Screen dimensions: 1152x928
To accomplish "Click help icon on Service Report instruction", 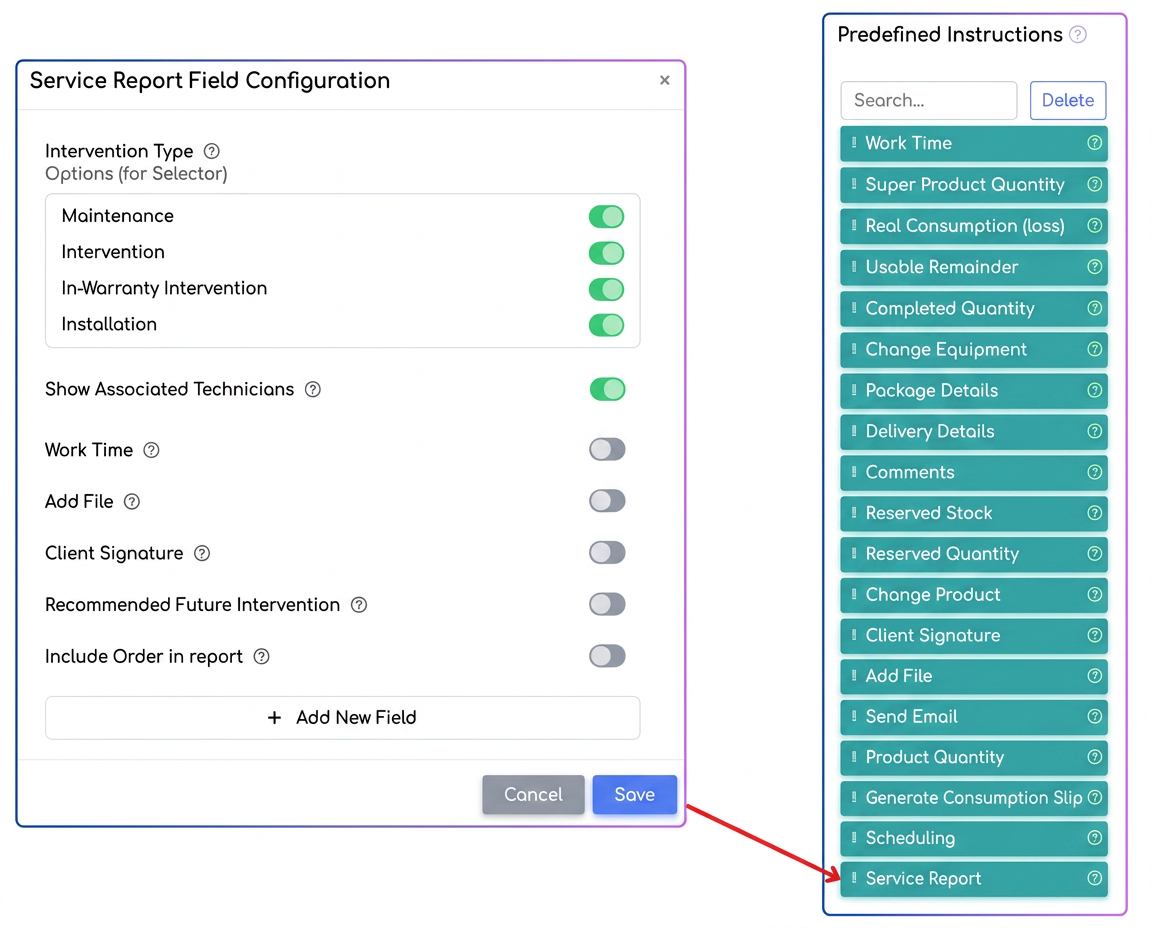I will [1094, 878].
